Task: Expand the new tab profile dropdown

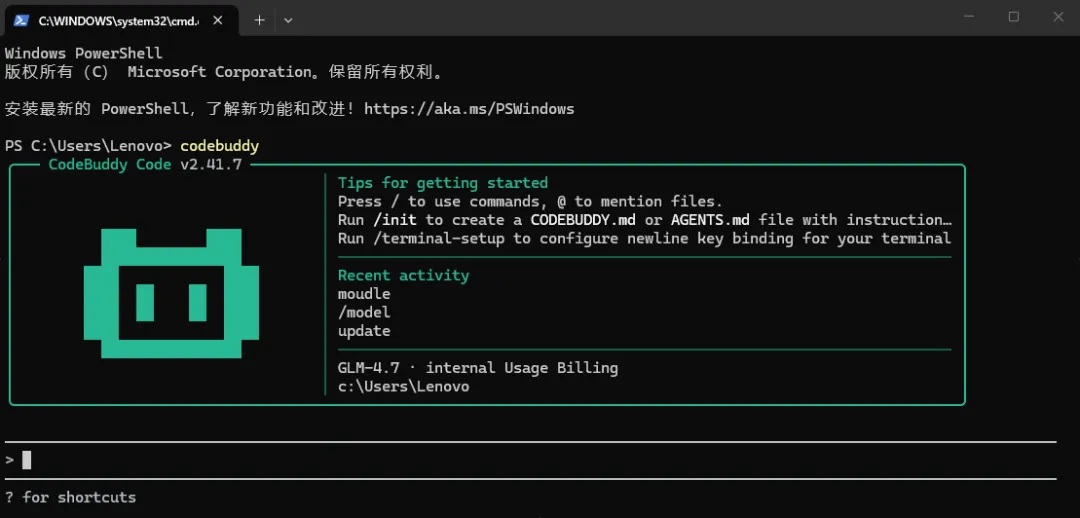Action: [x=288, y=21]
